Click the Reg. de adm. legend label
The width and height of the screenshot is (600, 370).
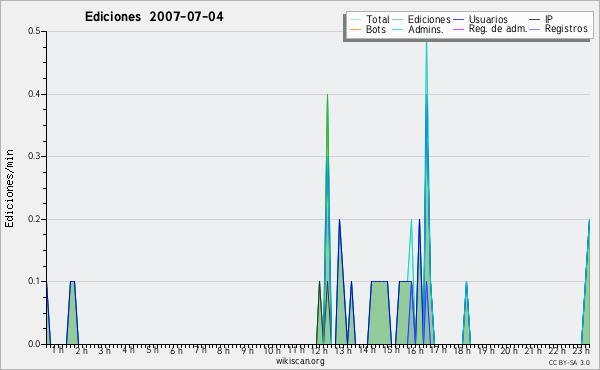498,29
